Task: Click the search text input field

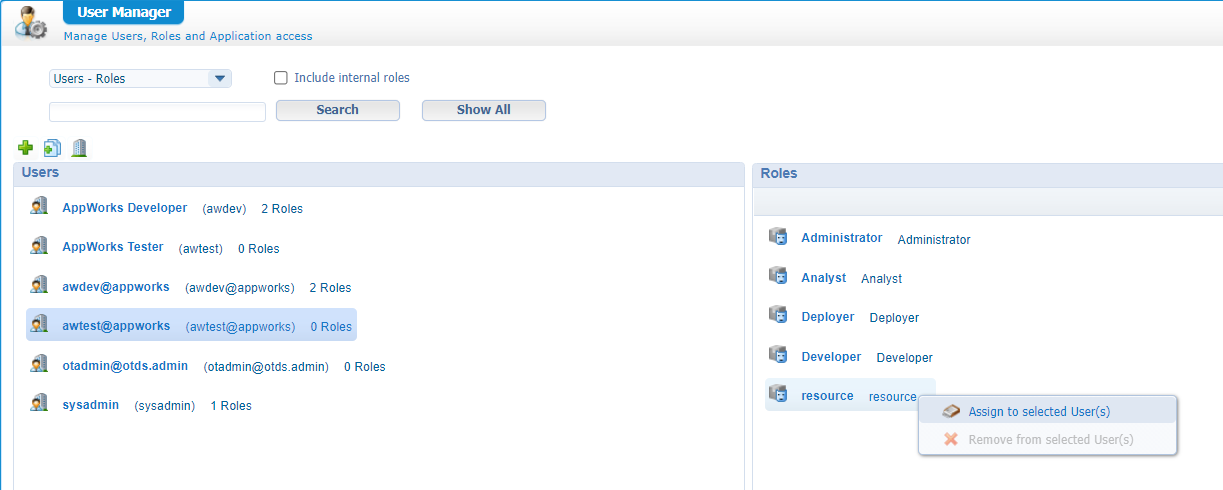Action: (x=157, y=111)
